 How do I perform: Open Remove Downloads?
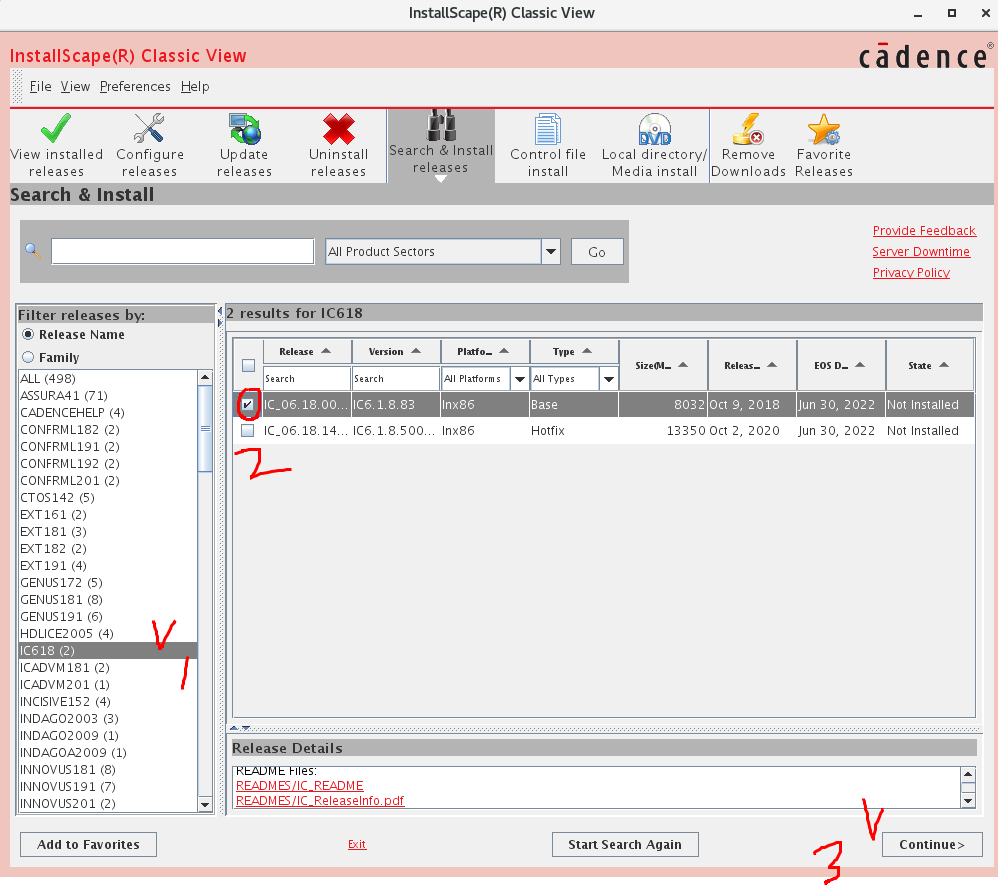point(748,145)
